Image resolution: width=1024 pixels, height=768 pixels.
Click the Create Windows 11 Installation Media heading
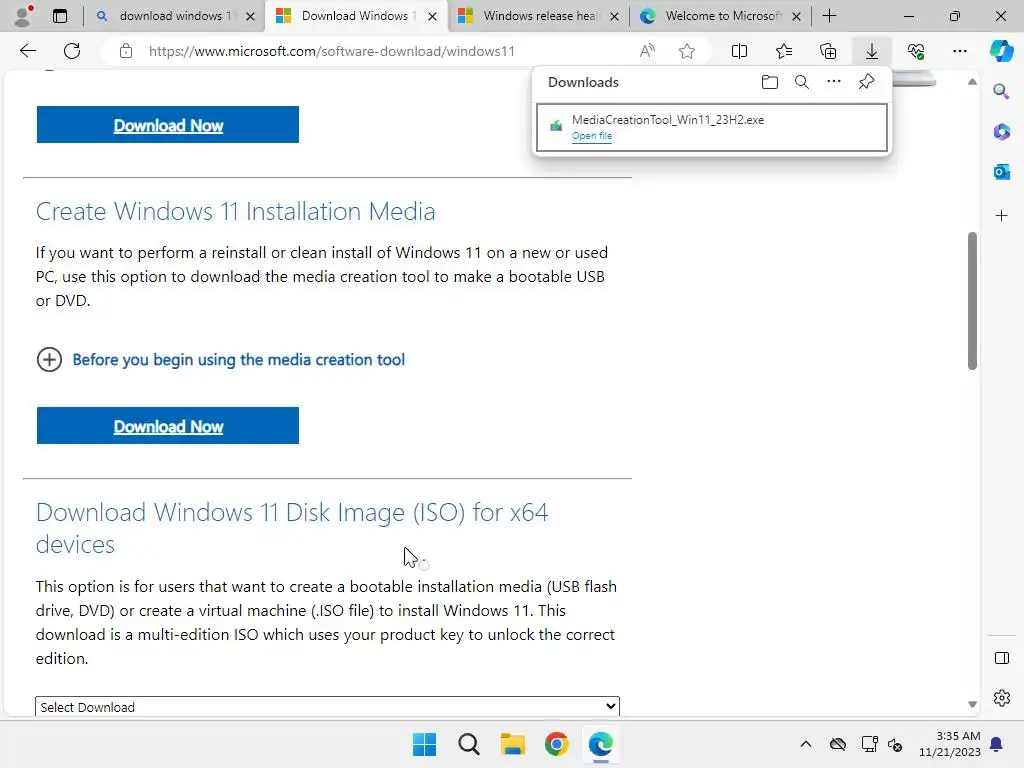[235, 212]
